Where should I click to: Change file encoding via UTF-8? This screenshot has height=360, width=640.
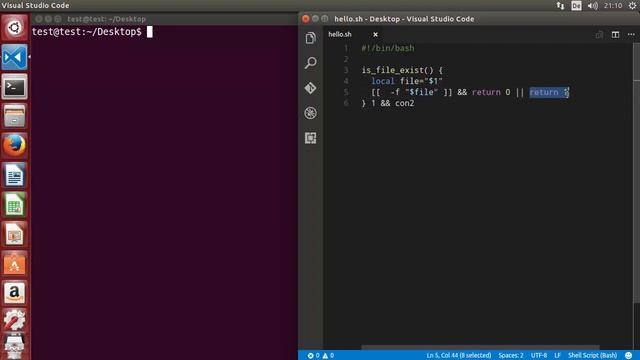539,356
